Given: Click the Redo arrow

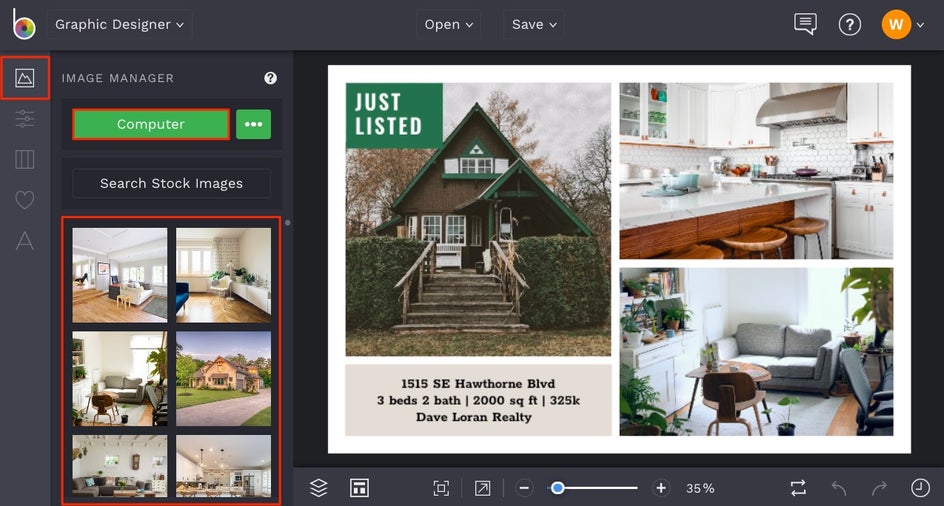Looking at the screenshot, I should [x=880, y=488].
